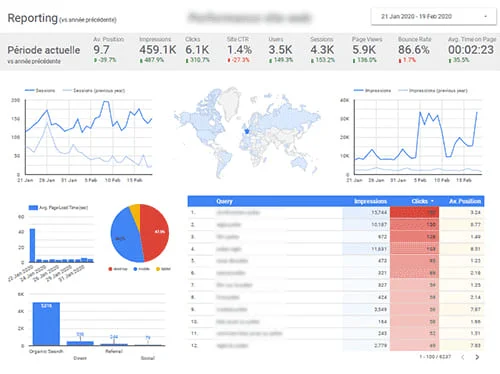
Task: Click the Impressions legend entry in chart
Action: pos(372,90)
